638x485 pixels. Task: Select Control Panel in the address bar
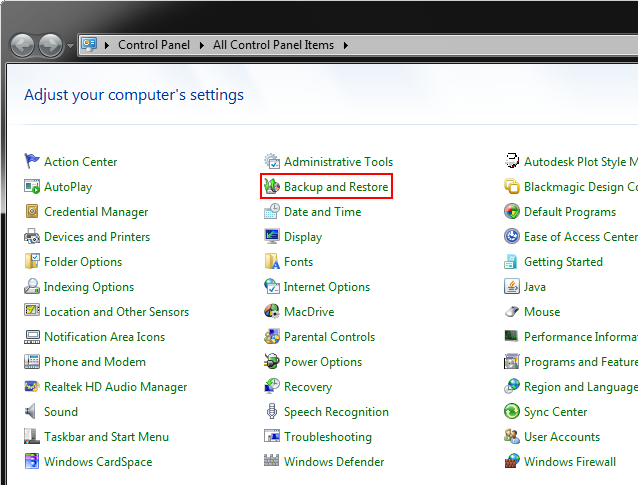(x=156, y=45)
